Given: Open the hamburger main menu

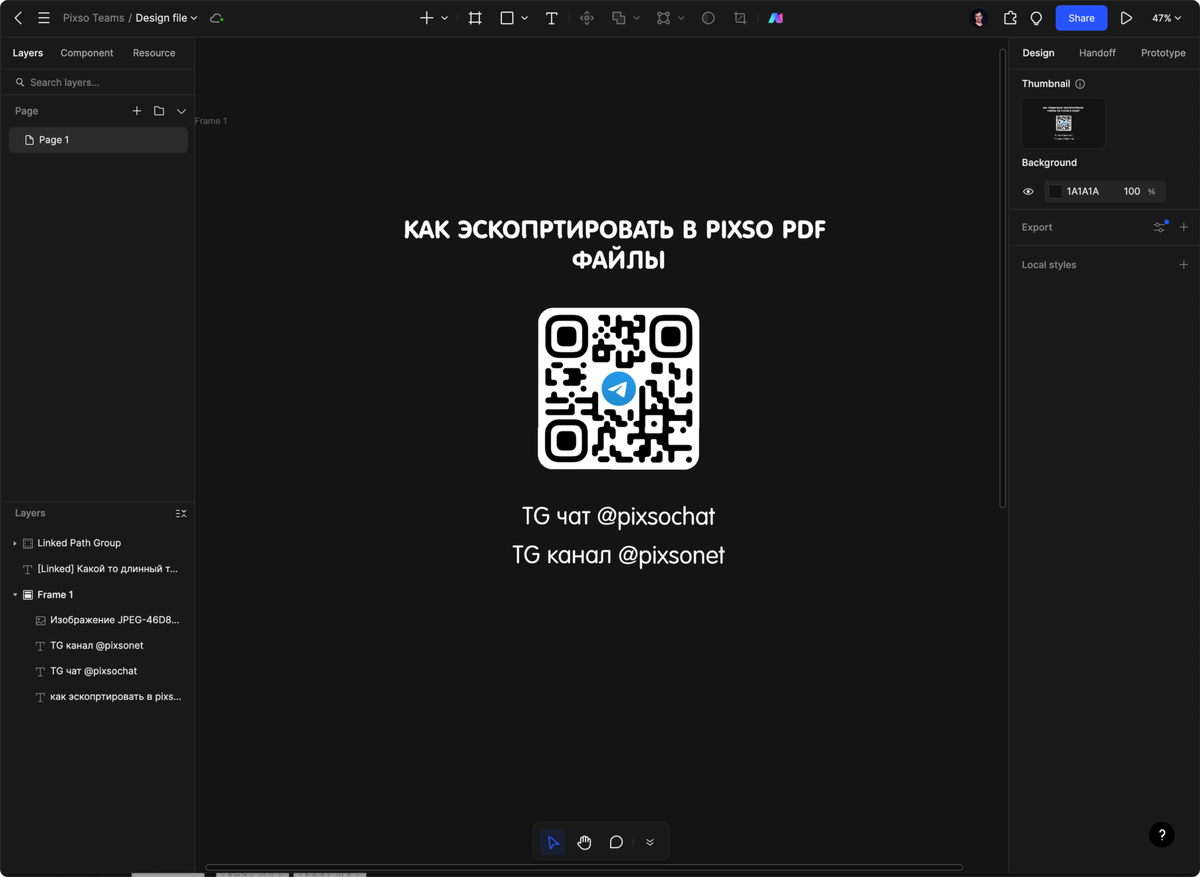Looking at the screenshot, I should pos(44,18).
